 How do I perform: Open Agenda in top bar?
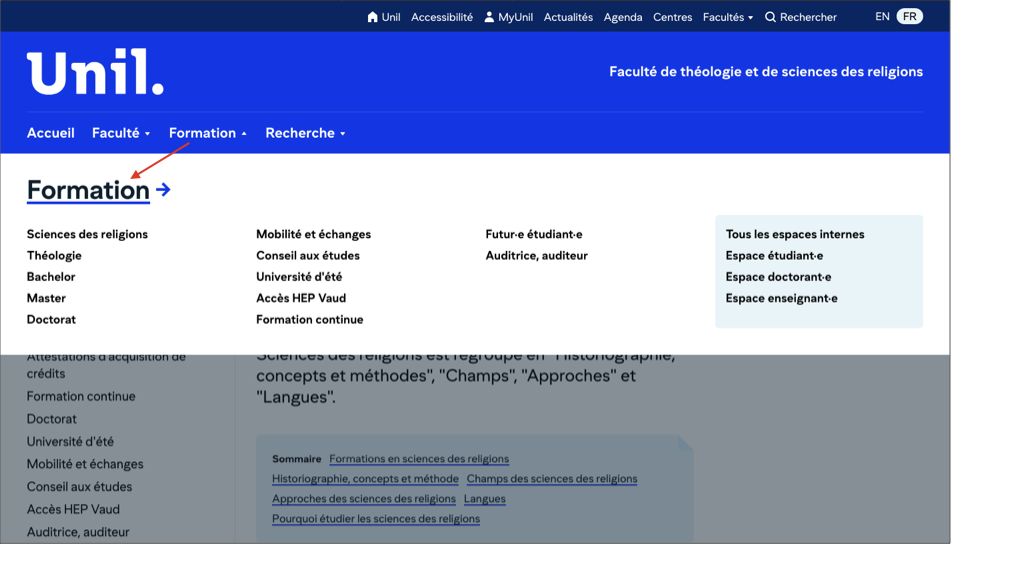622,17
